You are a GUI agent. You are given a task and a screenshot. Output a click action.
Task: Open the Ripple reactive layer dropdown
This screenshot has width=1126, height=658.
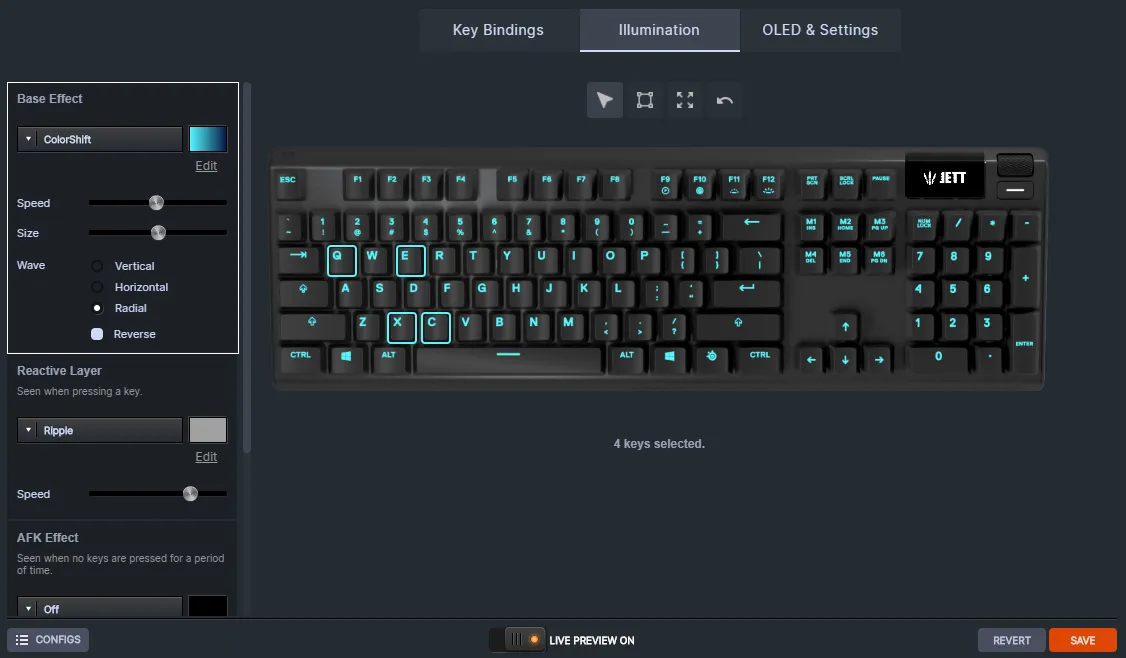[x=100, y=430]
